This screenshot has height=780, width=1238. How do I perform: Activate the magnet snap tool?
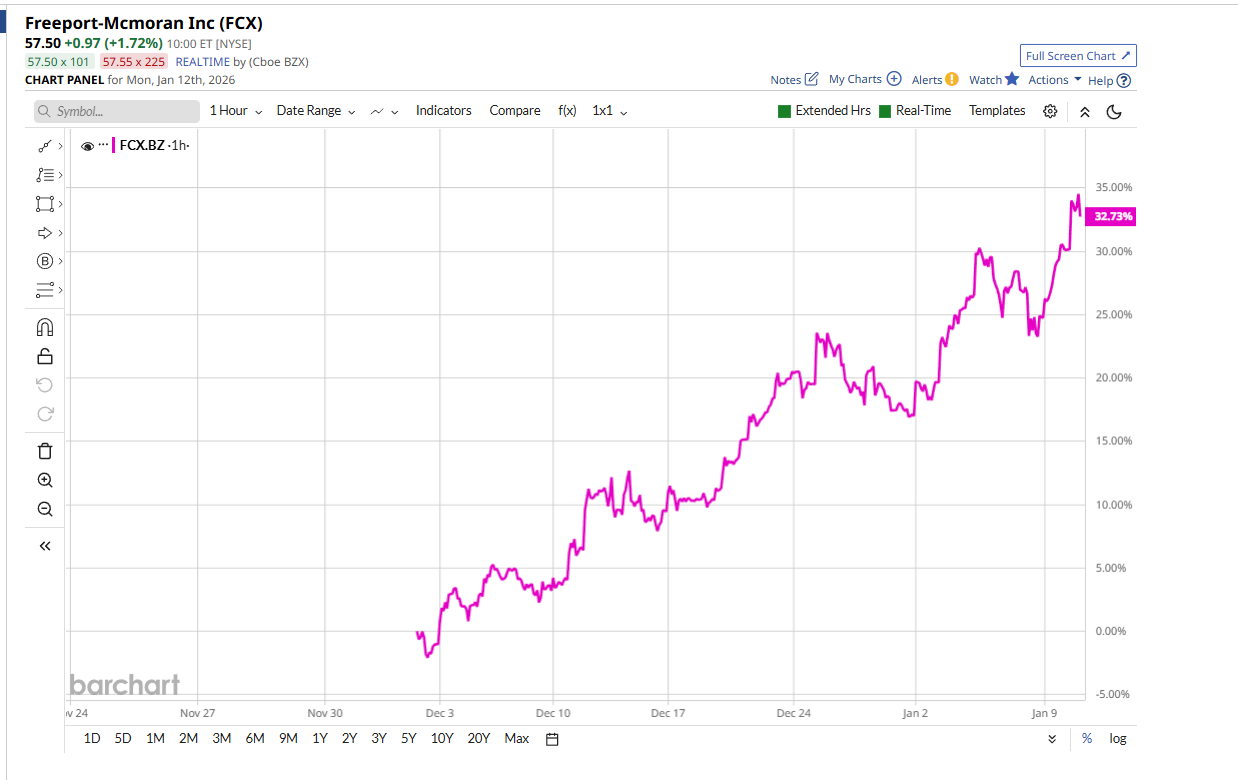coord(44,327)
